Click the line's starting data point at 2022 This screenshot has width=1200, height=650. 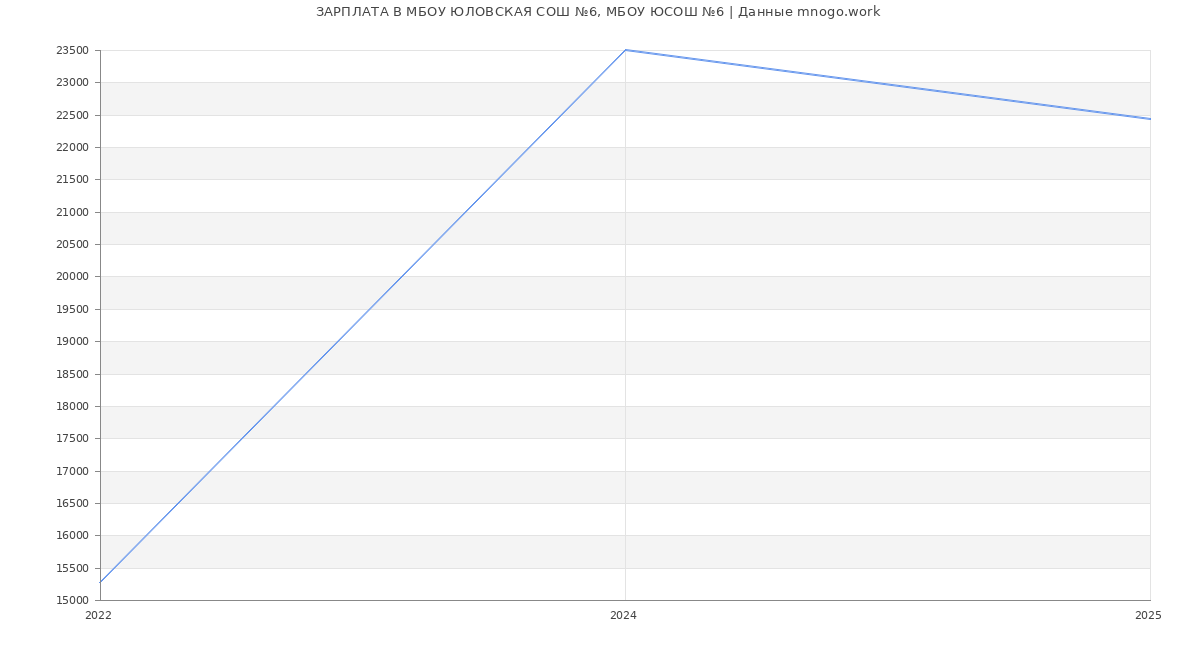pos(100,582)
